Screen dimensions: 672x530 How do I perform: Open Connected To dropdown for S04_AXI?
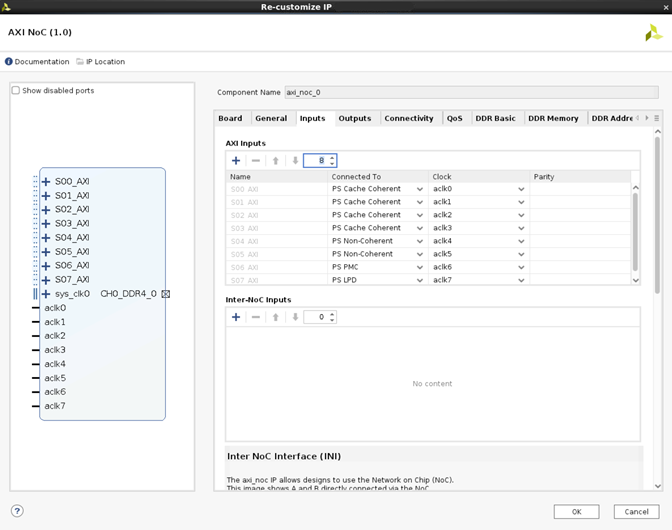[x=420, y=241]
